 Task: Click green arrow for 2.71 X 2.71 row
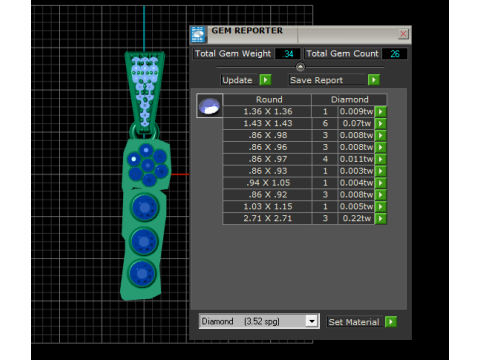(x=380, y=219)
